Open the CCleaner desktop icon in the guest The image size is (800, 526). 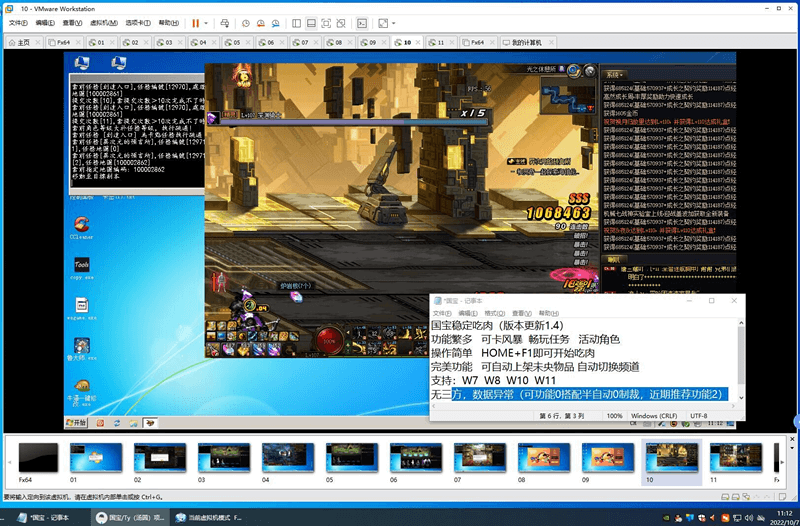(82, 228)
